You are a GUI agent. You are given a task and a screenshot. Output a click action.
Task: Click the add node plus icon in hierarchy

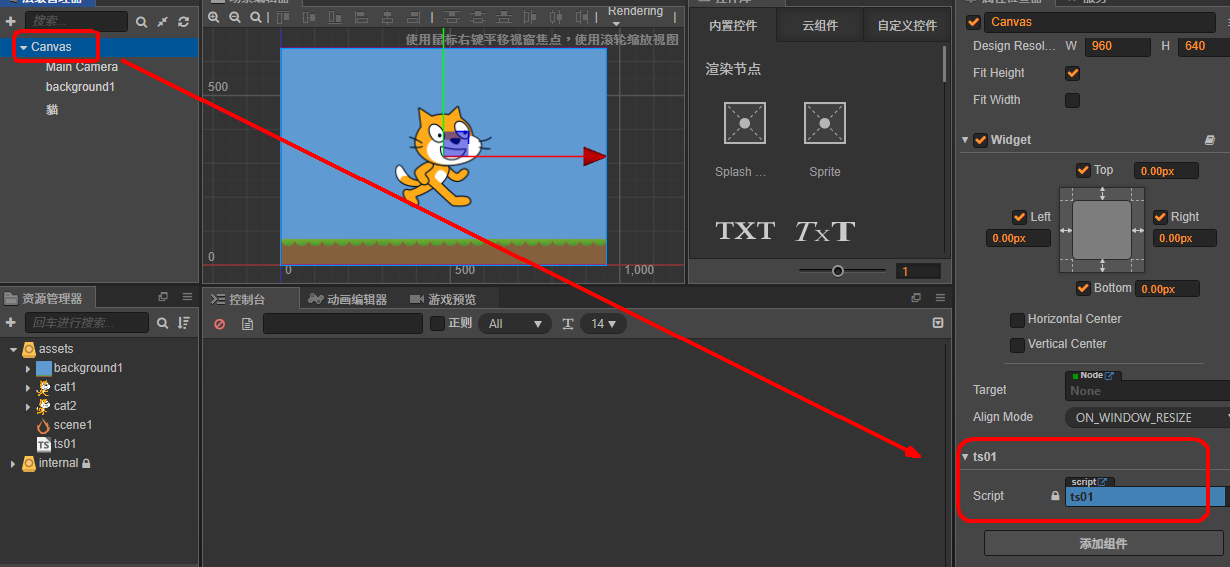click(11, 21)
